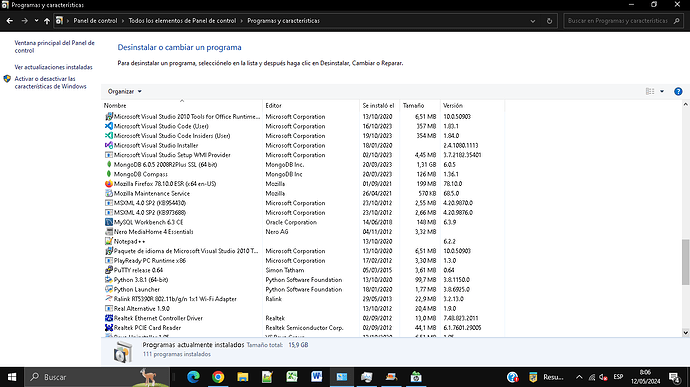690x387 pixels.
Task: Select the Nero MediaHome 4 Essentials icon
Action: [109, 232]
